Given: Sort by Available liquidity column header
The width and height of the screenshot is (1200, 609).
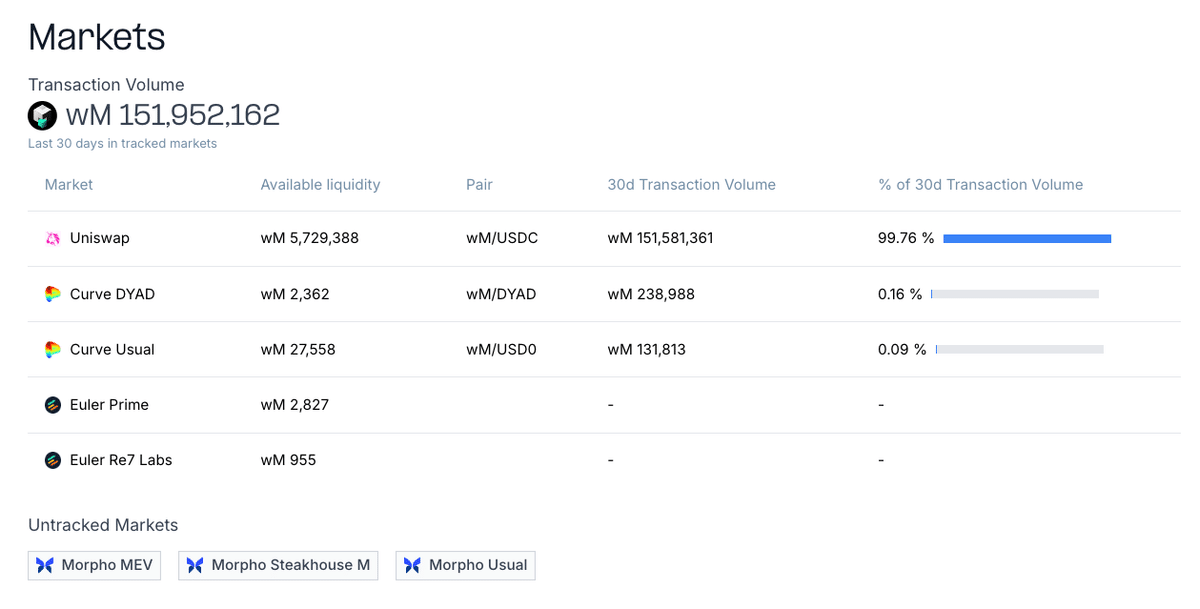Looking at the screenshot, I should point(320,185).
